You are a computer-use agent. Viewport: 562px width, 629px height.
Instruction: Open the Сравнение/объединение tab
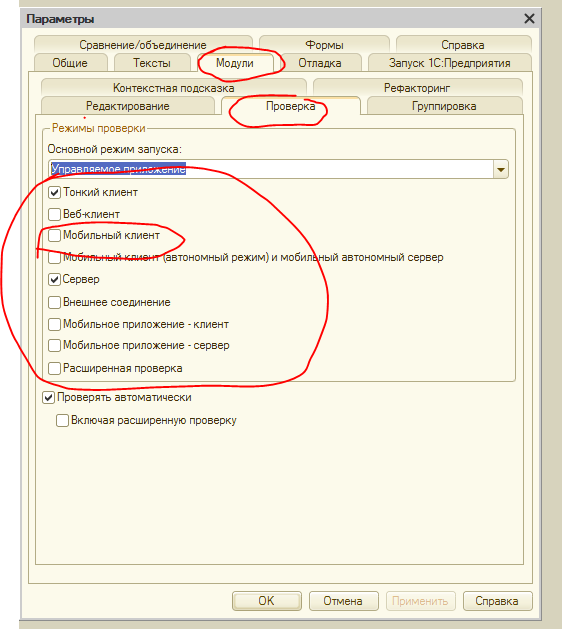tap(143, 44)
